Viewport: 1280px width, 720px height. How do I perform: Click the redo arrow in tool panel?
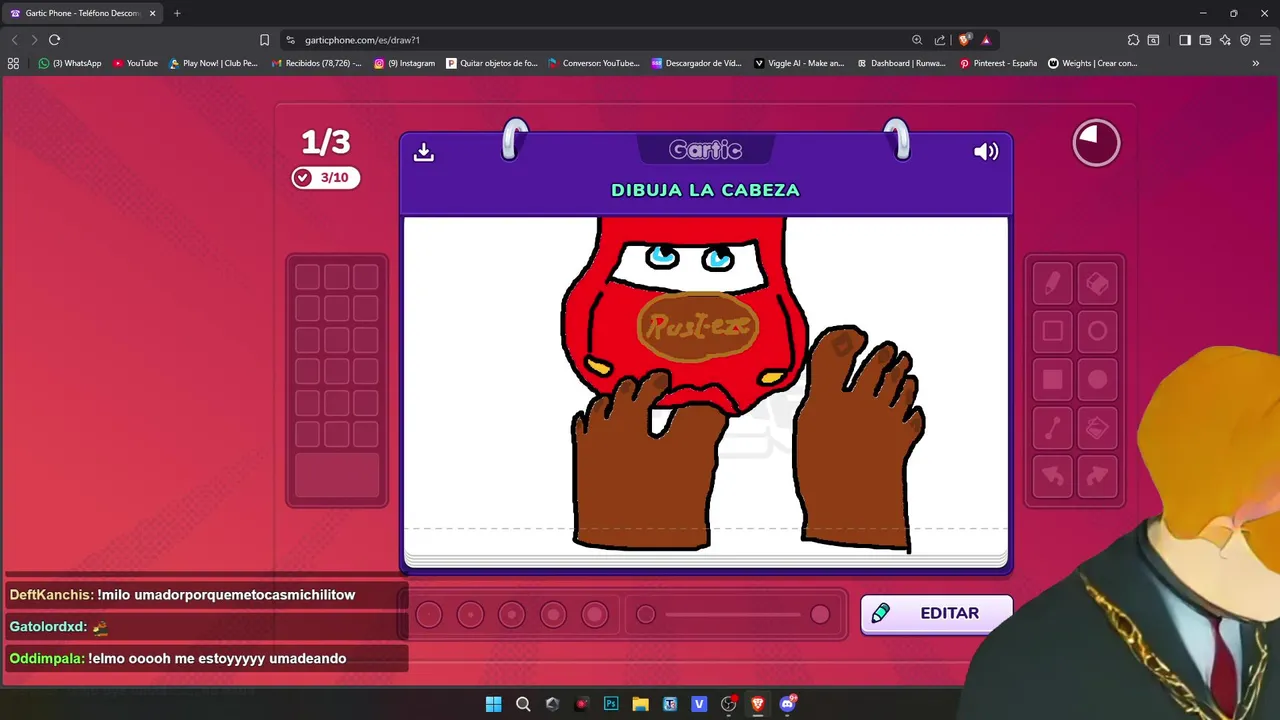1097,476
